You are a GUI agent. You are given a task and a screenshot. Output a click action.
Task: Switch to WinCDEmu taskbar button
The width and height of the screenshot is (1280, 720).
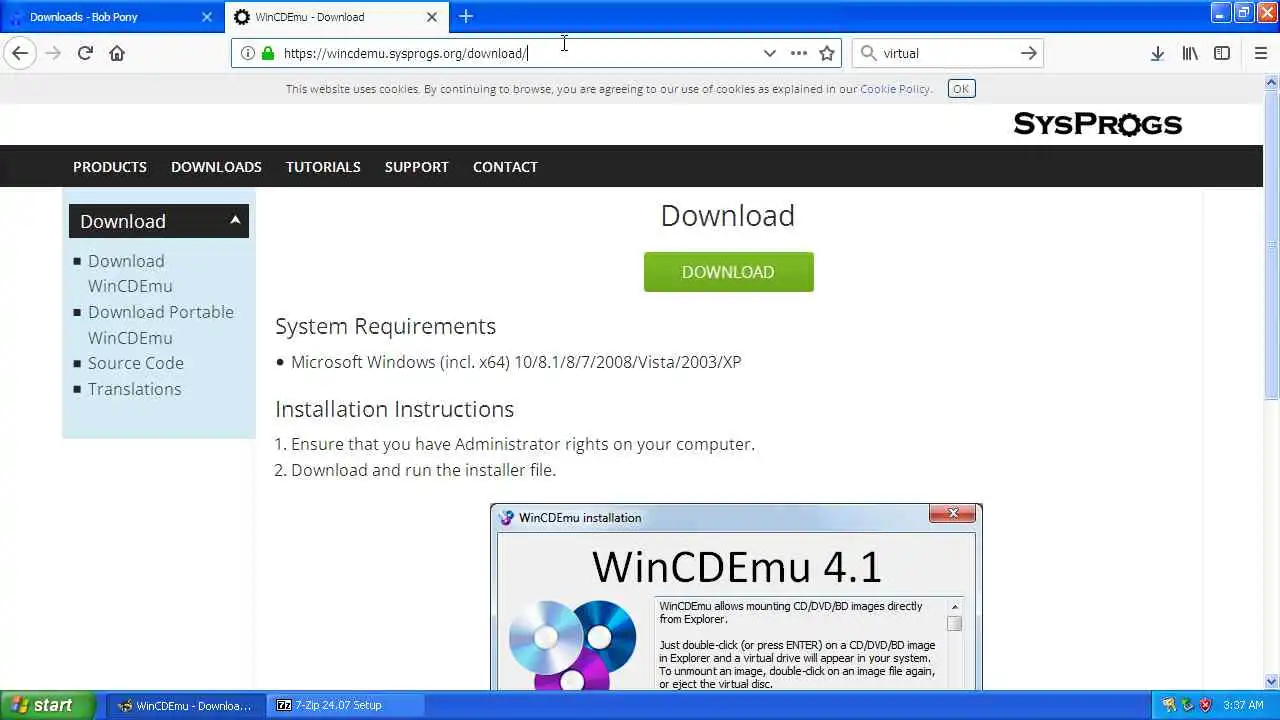(x=186, y=705)
